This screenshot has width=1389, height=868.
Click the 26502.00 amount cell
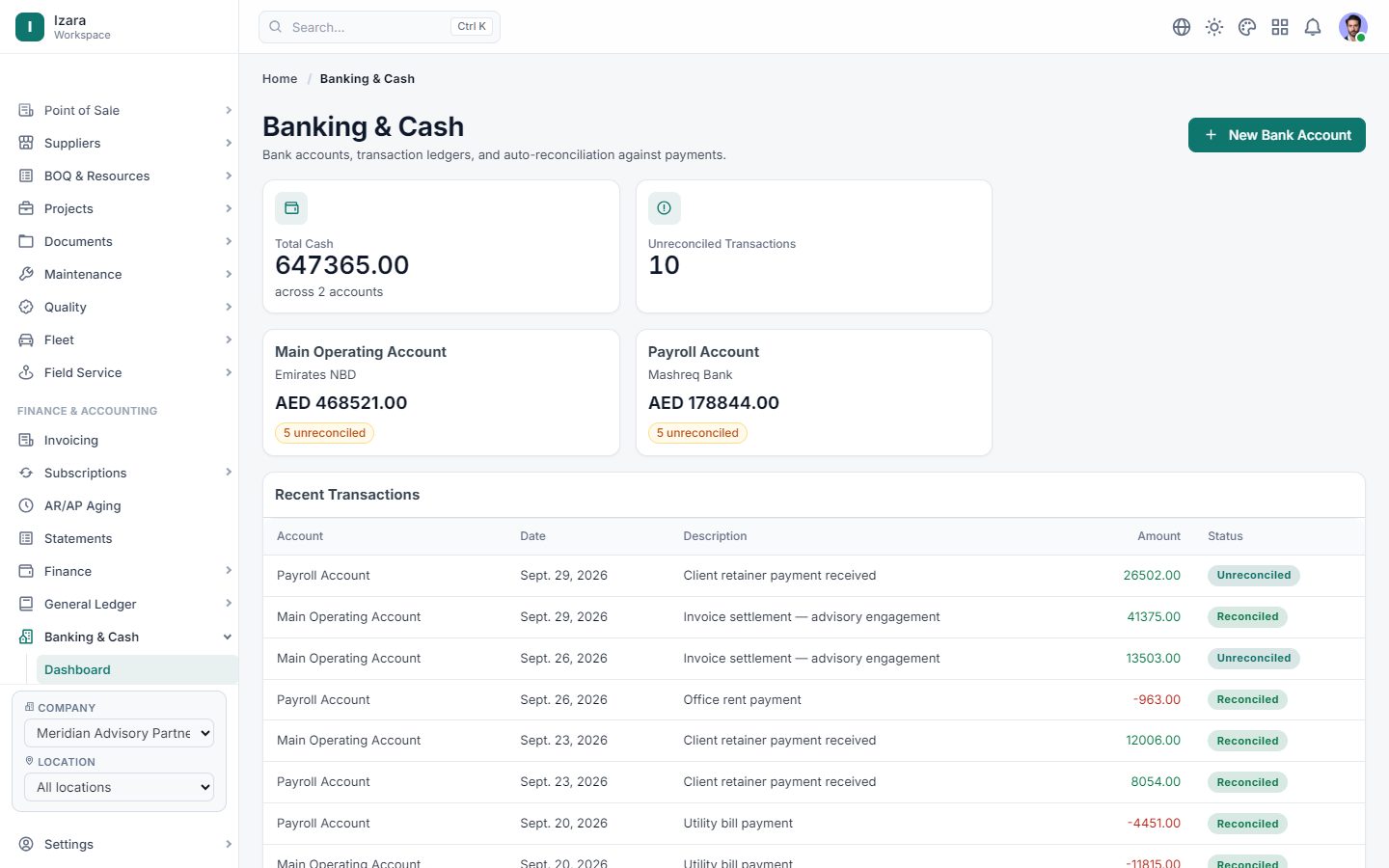[x=1152, y=576]
